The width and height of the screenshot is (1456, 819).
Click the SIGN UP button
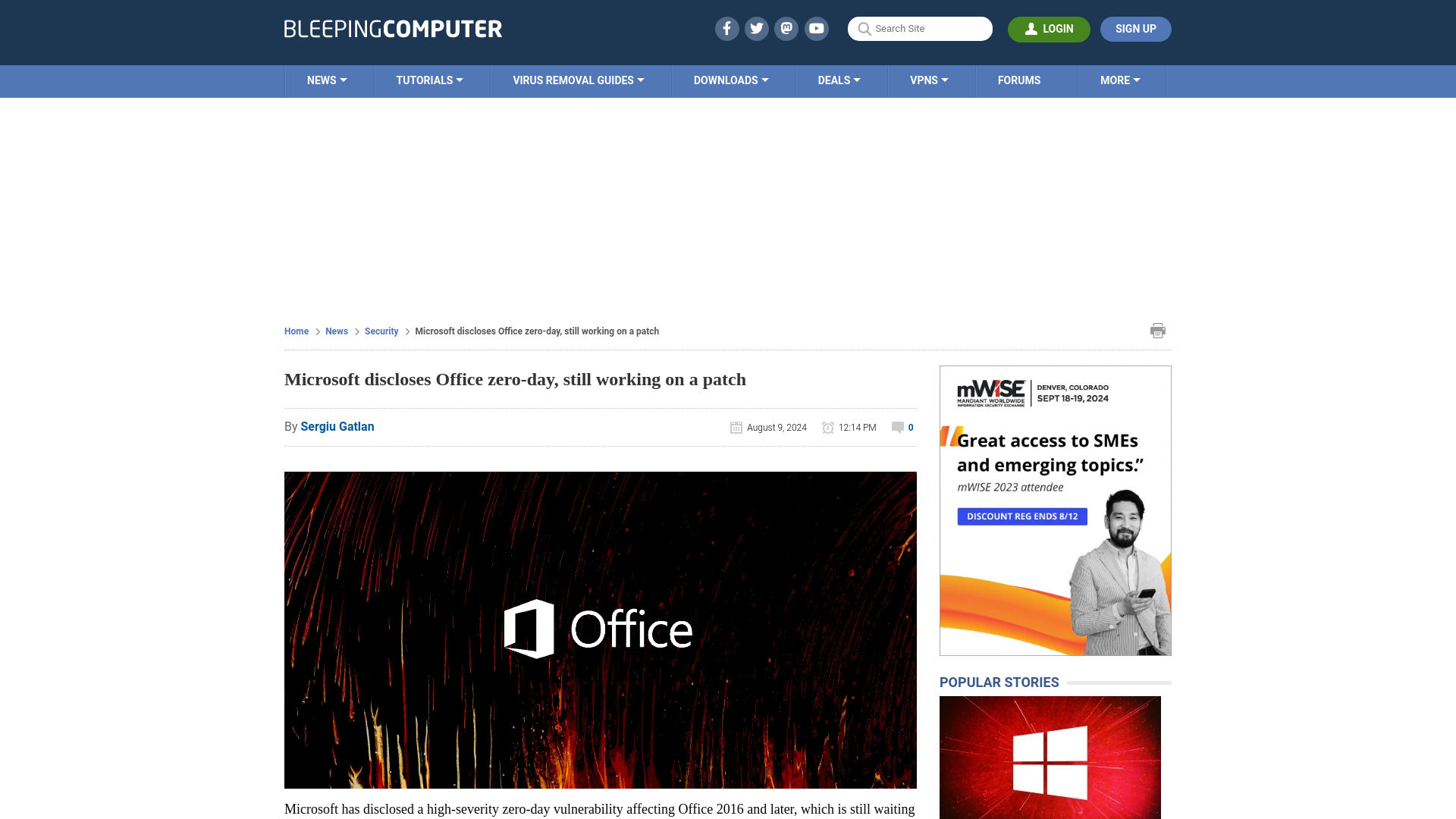(1136, 28)
